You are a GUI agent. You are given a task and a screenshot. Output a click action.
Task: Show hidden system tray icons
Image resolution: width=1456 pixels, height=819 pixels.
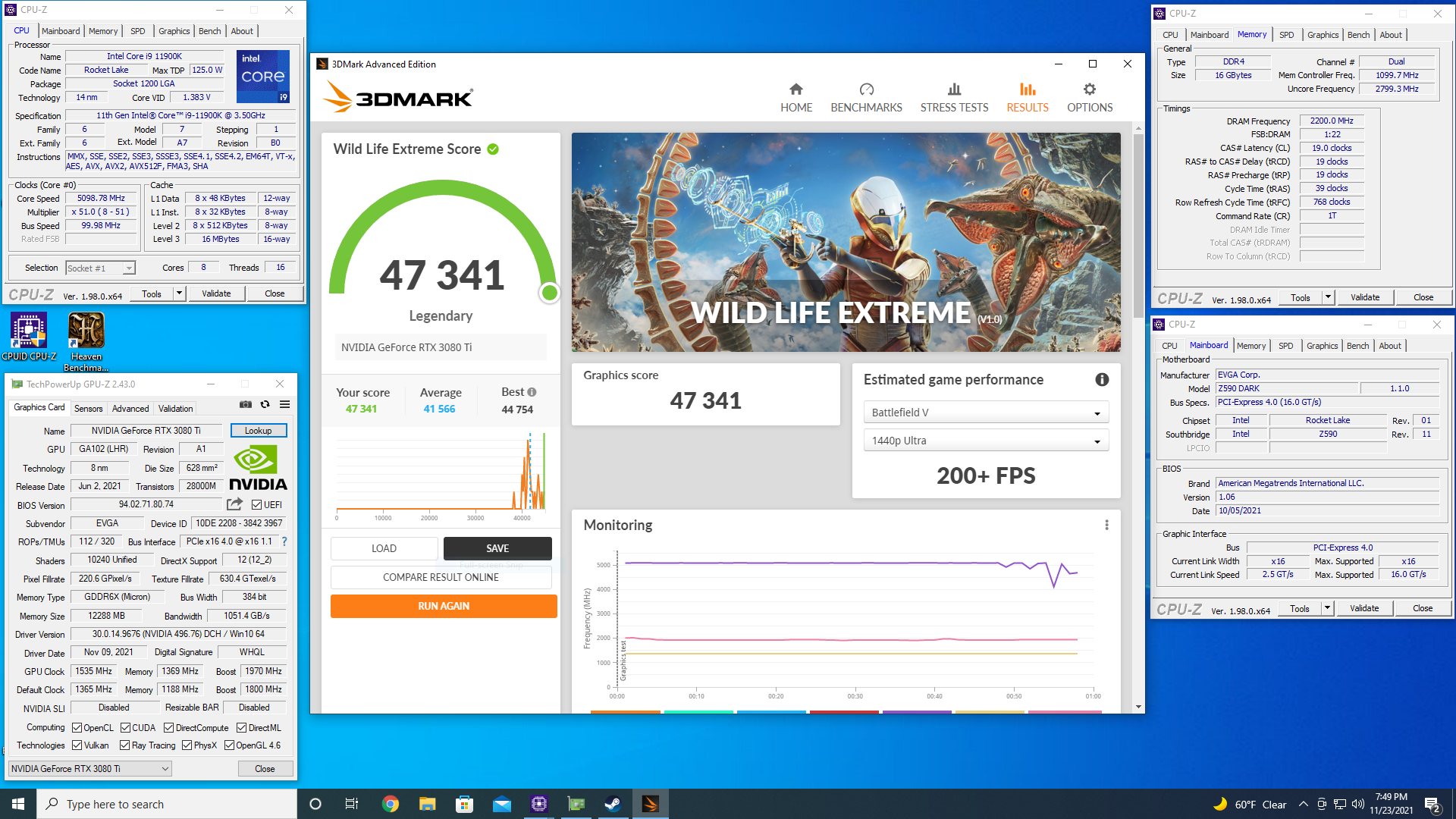coord(1303,804)
